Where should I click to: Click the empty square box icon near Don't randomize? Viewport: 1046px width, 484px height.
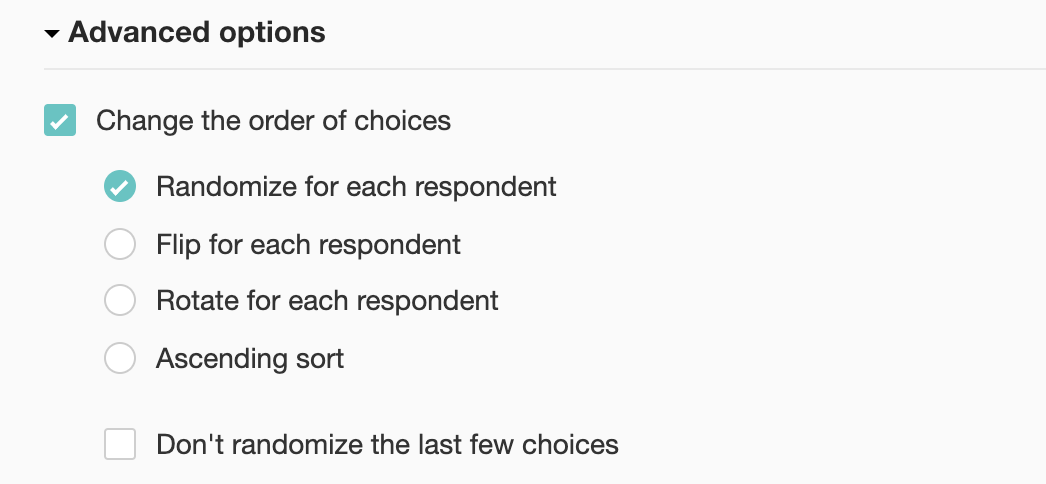point(120,444)
